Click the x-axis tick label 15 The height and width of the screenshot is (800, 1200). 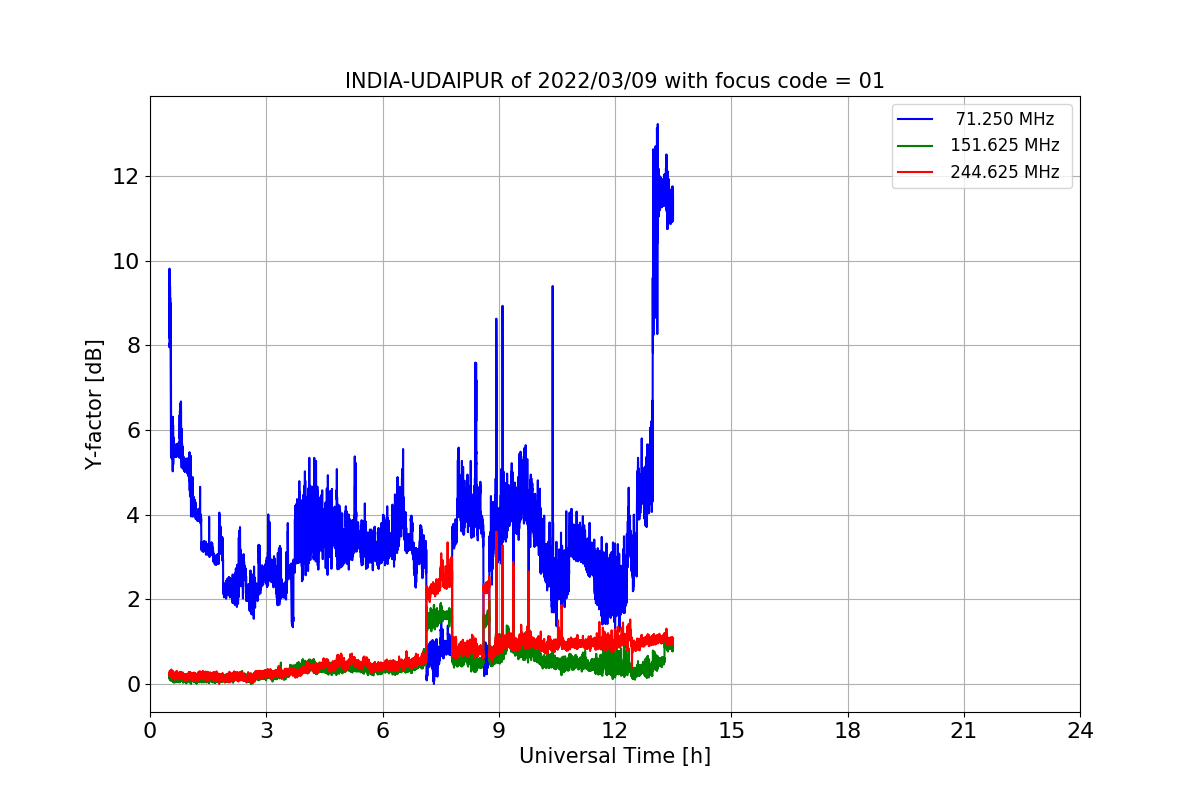tap(731, 730)
